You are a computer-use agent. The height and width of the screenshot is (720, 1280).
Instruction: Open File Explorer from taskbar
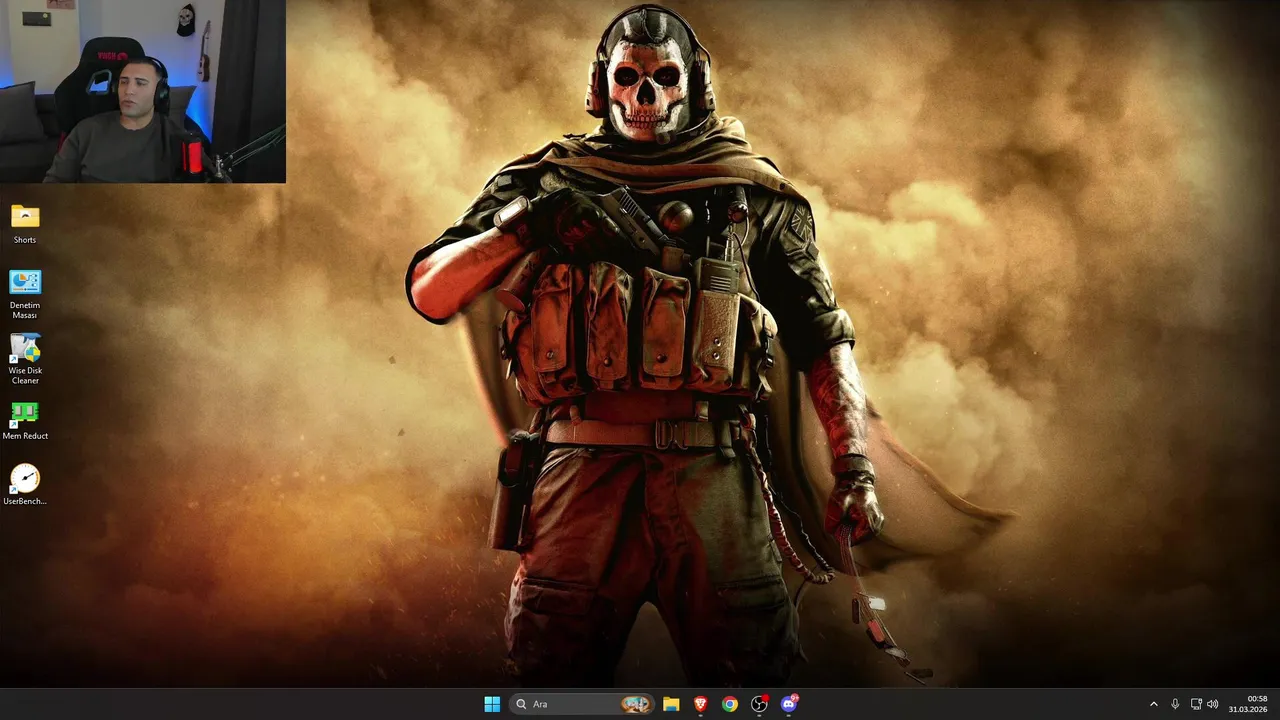[x=671, y=704]
